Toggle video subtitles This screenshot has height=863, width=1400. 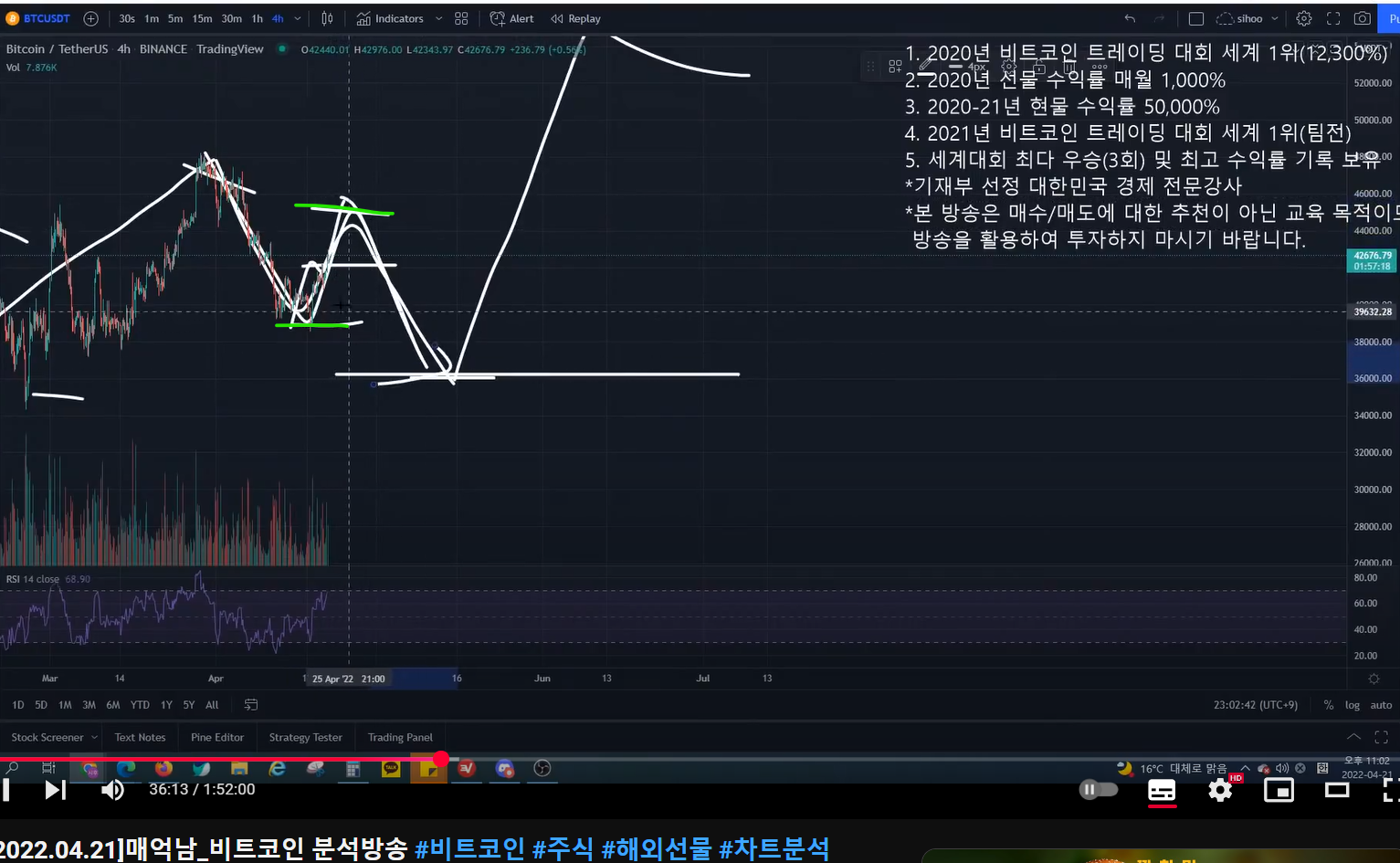coord(1162,791)
